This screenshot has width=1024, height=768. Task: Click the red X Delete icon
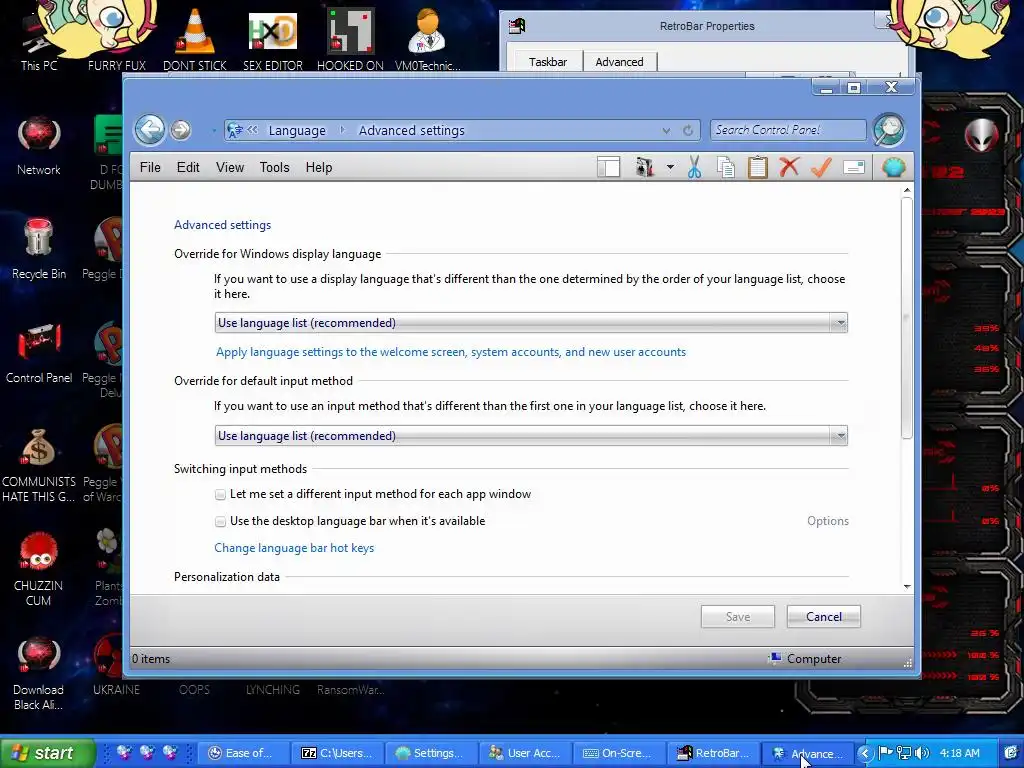pyautogui.click(x=789, y=167)
